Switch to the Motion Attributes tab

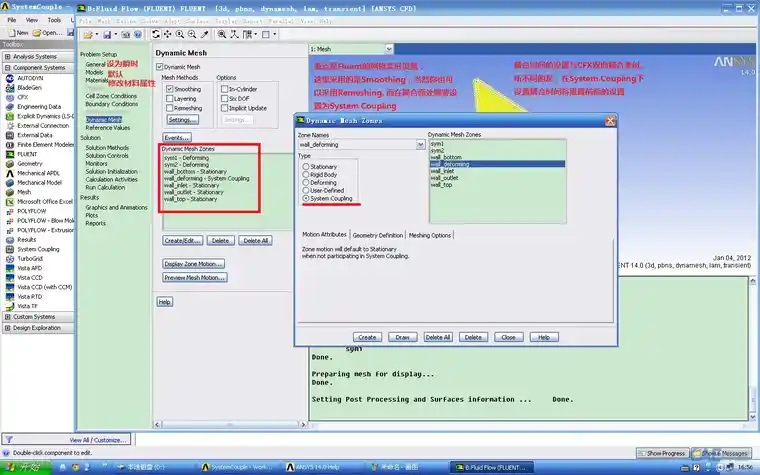pos(324,235)
